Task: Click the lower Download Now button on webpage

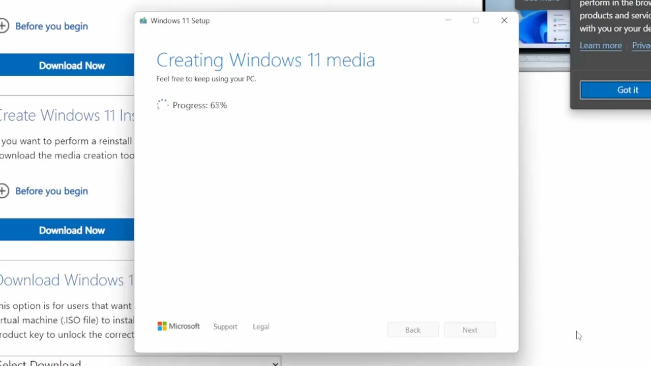Action: [x=67, y=230]
